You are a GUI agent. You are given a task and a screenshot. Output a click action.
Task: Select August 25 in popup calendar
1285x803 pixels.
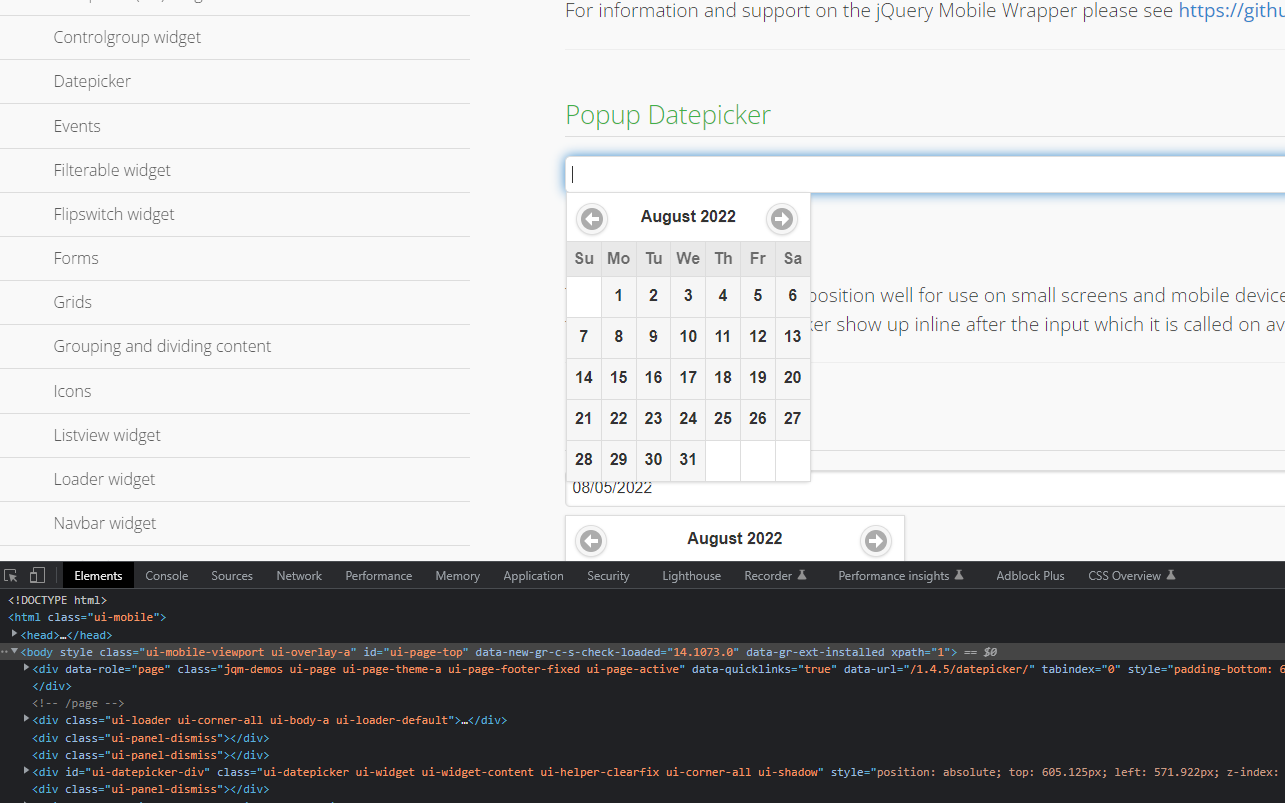(723, 419)
